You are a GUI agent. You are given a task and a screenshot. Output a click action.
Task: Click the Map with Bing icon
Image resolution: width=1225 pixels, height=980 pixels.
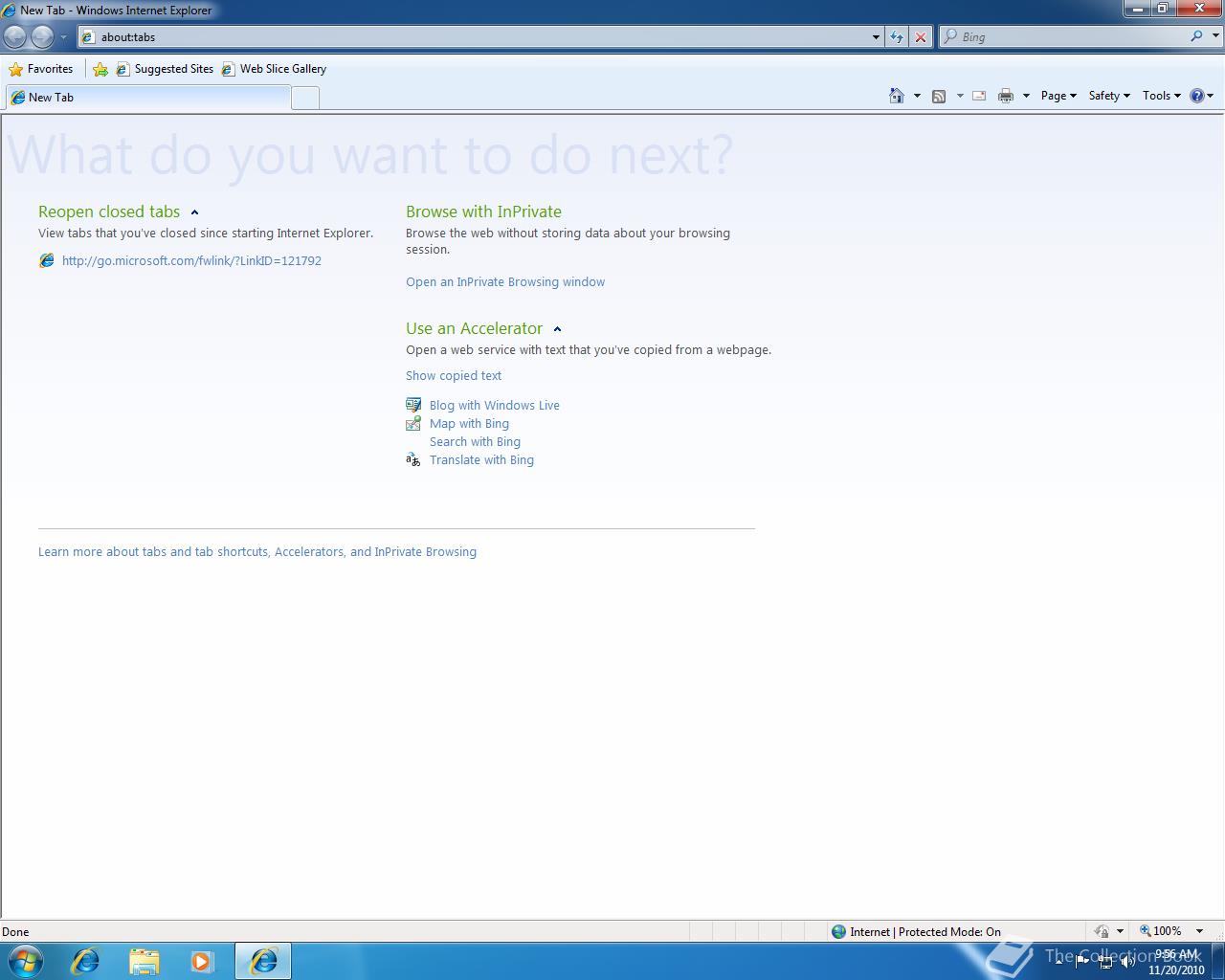tap(413, 423)
